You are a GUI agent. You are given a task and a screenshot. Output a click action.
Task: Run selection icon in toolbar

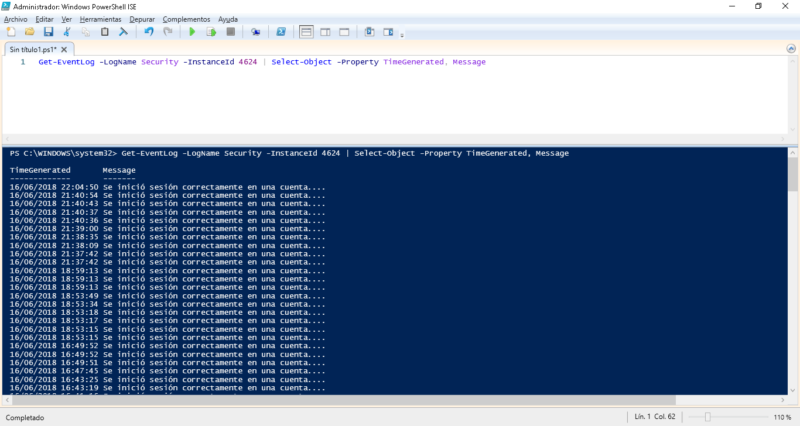point(211,32)
